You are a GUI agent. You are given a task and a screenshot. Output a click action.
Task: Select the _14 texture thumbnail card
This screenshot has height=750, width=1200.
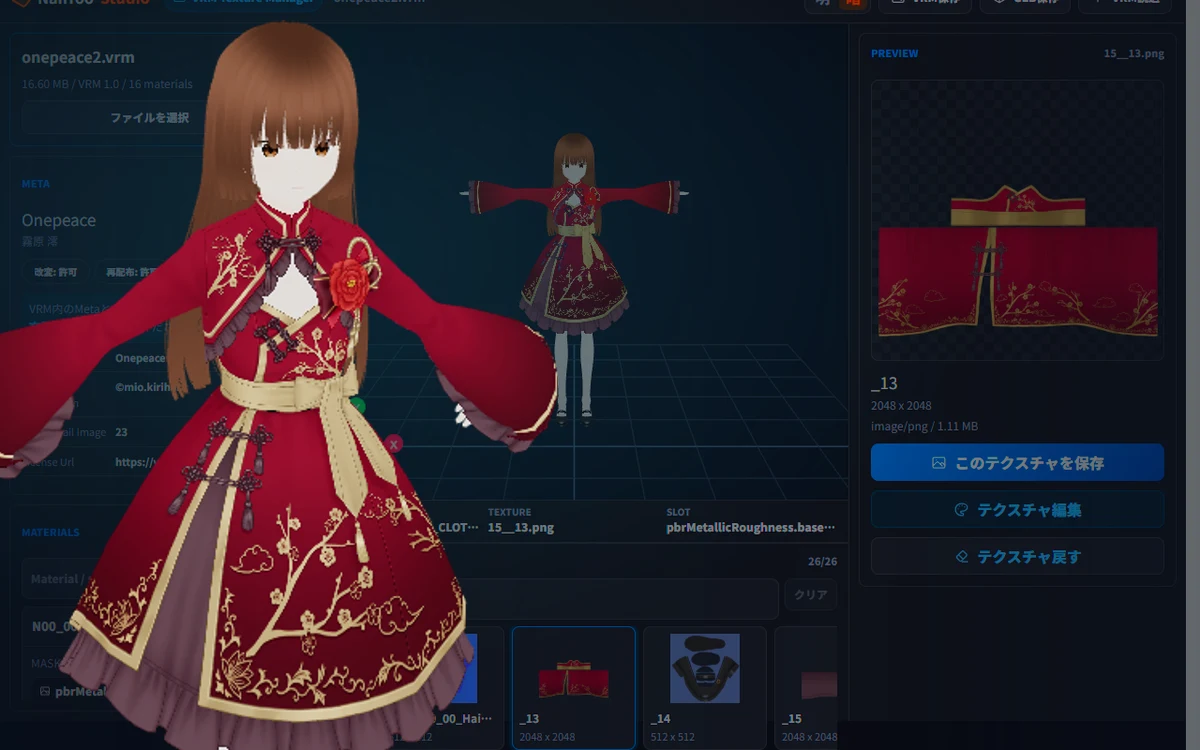[704, 687]
